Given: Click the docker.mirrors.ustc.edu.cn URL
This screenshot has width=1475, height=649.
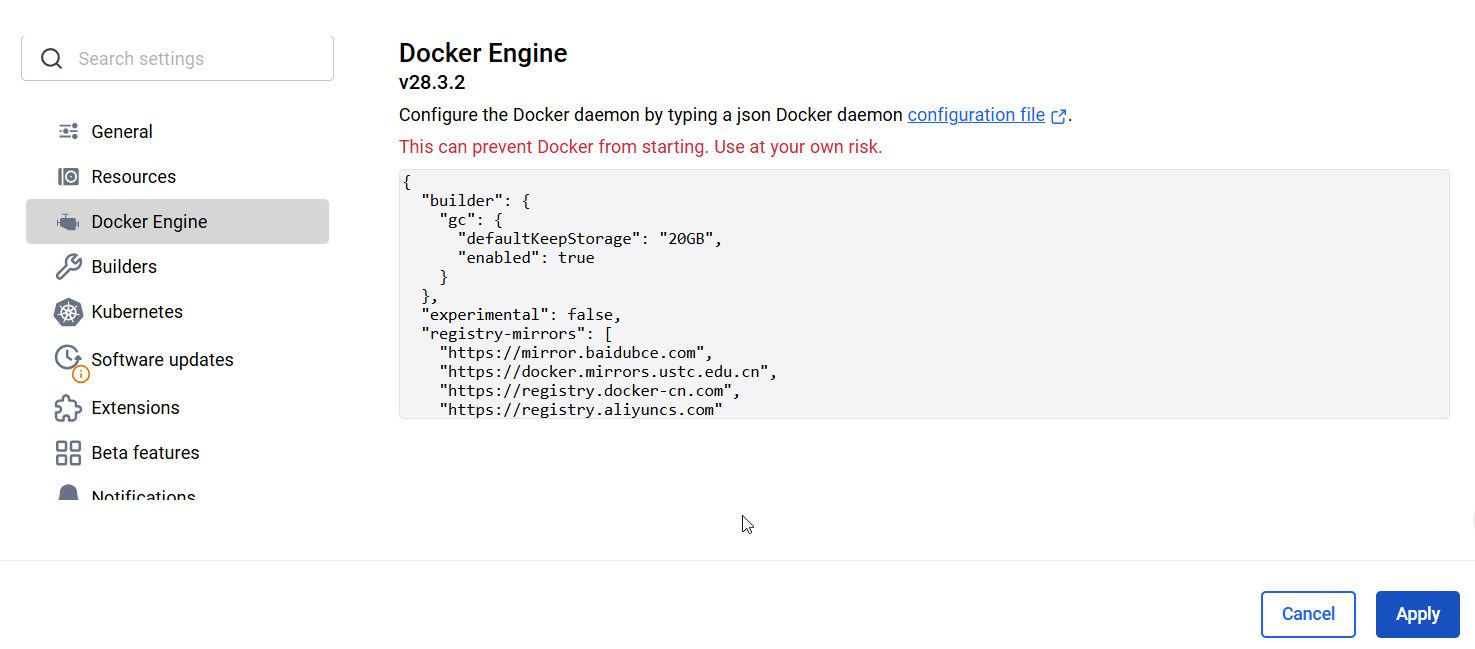Looking at the screenshot, I should [x=608, y=372].
